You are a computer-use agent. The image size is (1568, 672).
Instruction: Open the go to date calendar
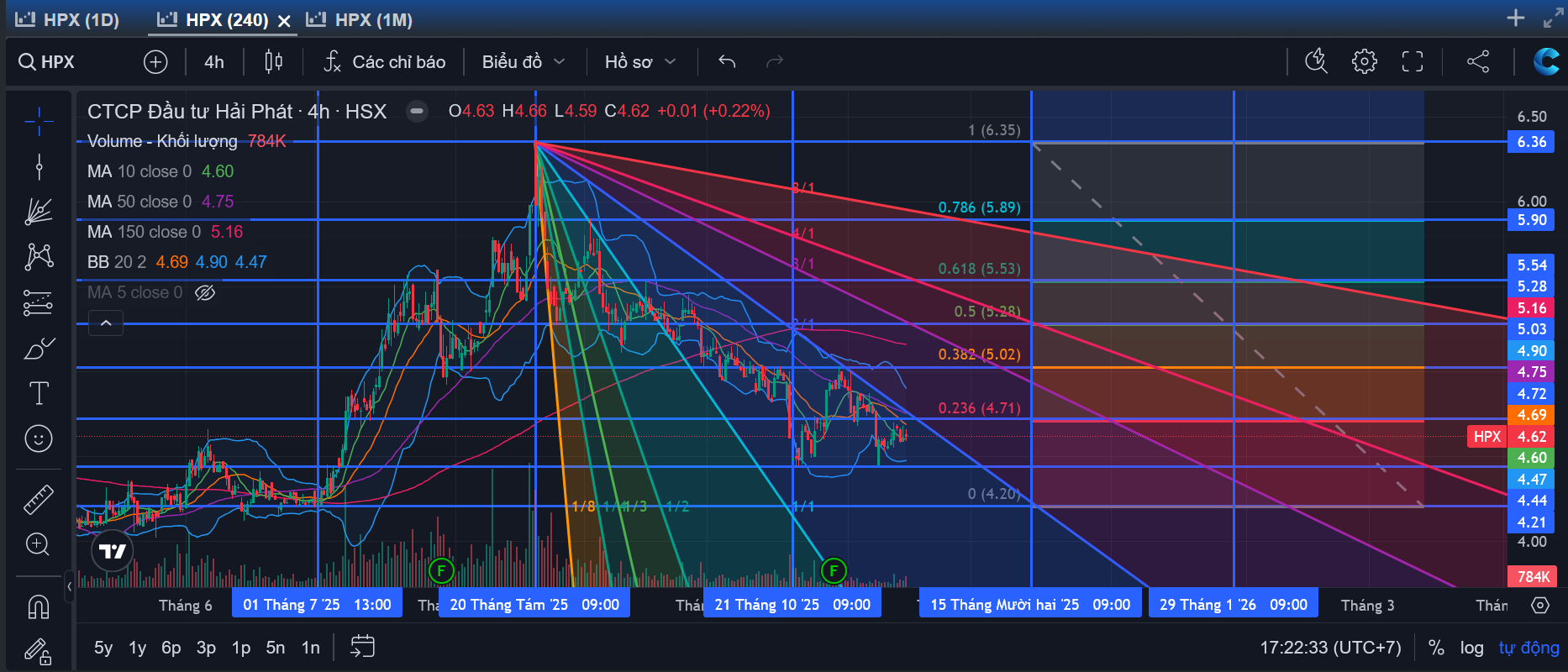[x=362, y=647]
